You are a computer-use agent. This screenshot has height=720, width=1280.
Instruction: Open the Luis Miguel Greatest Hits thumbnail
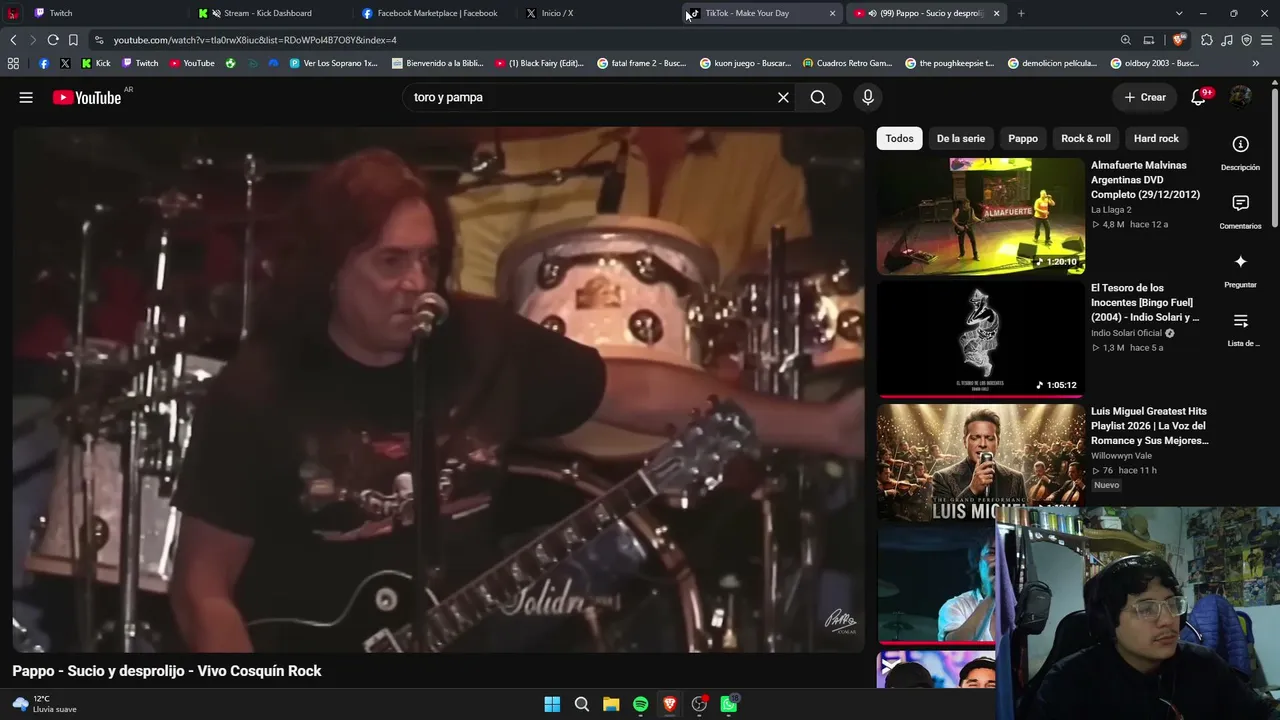tap(980, 462)
